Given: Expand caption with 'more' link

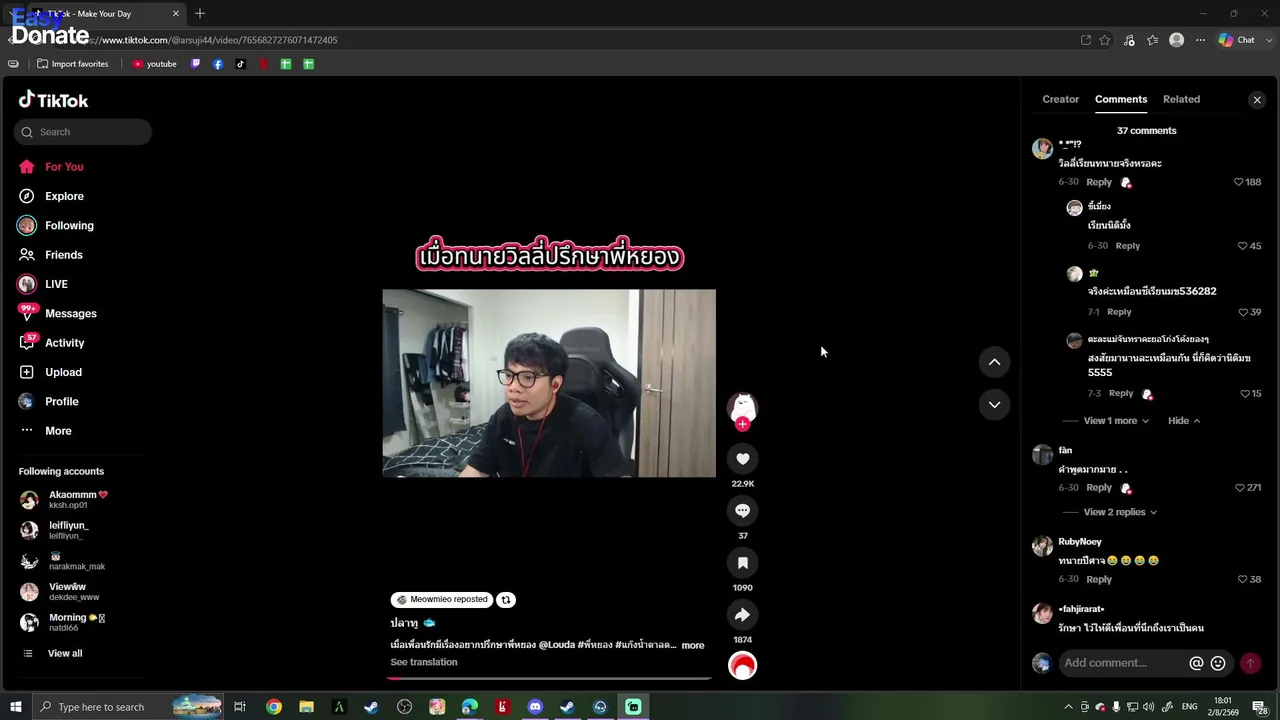Looking at the screenshot, I should click(x=693, y=645).
